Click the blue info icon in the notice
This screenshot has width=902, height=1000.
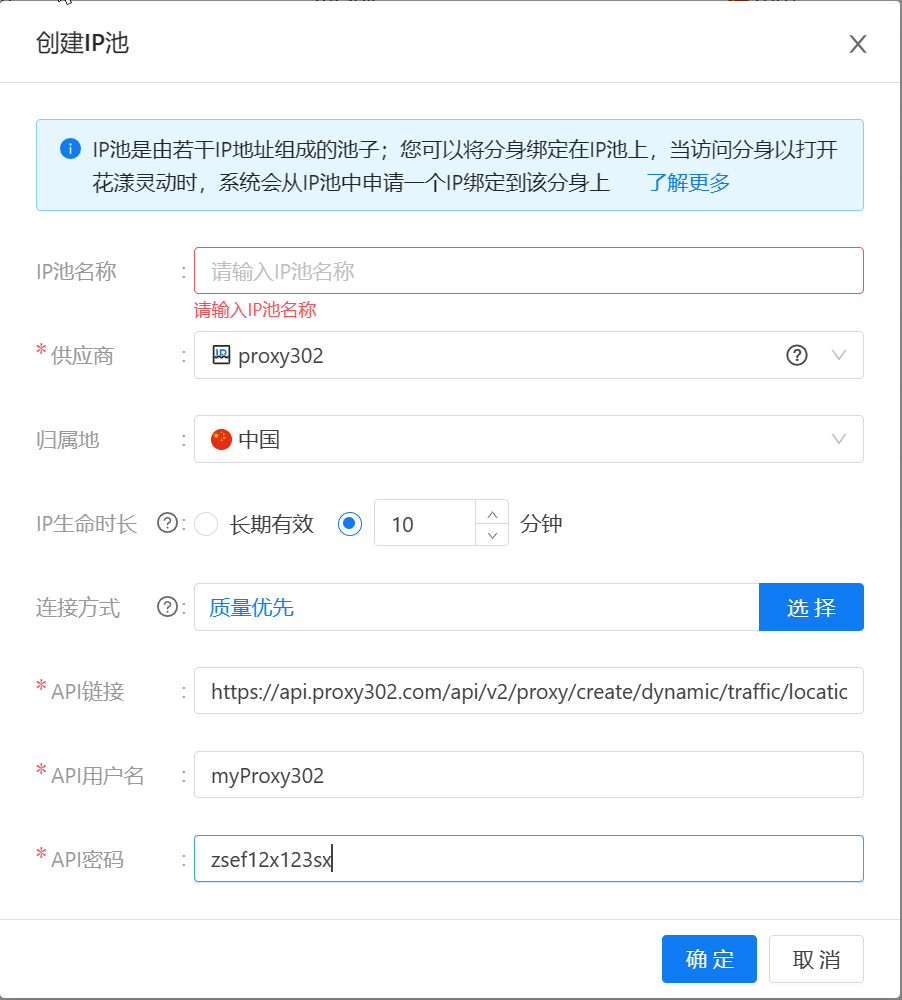tap(70, 149)
